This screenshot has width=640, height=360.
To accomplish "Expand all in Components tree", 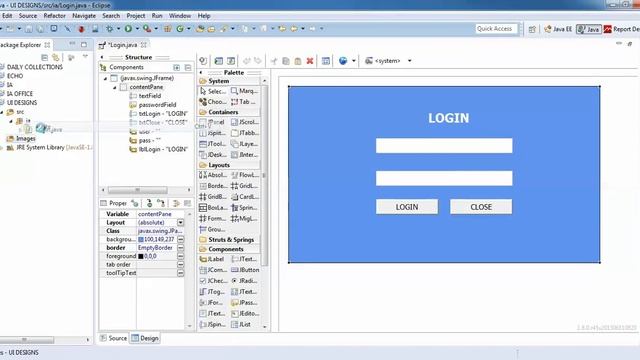I will tap(177, 67).
